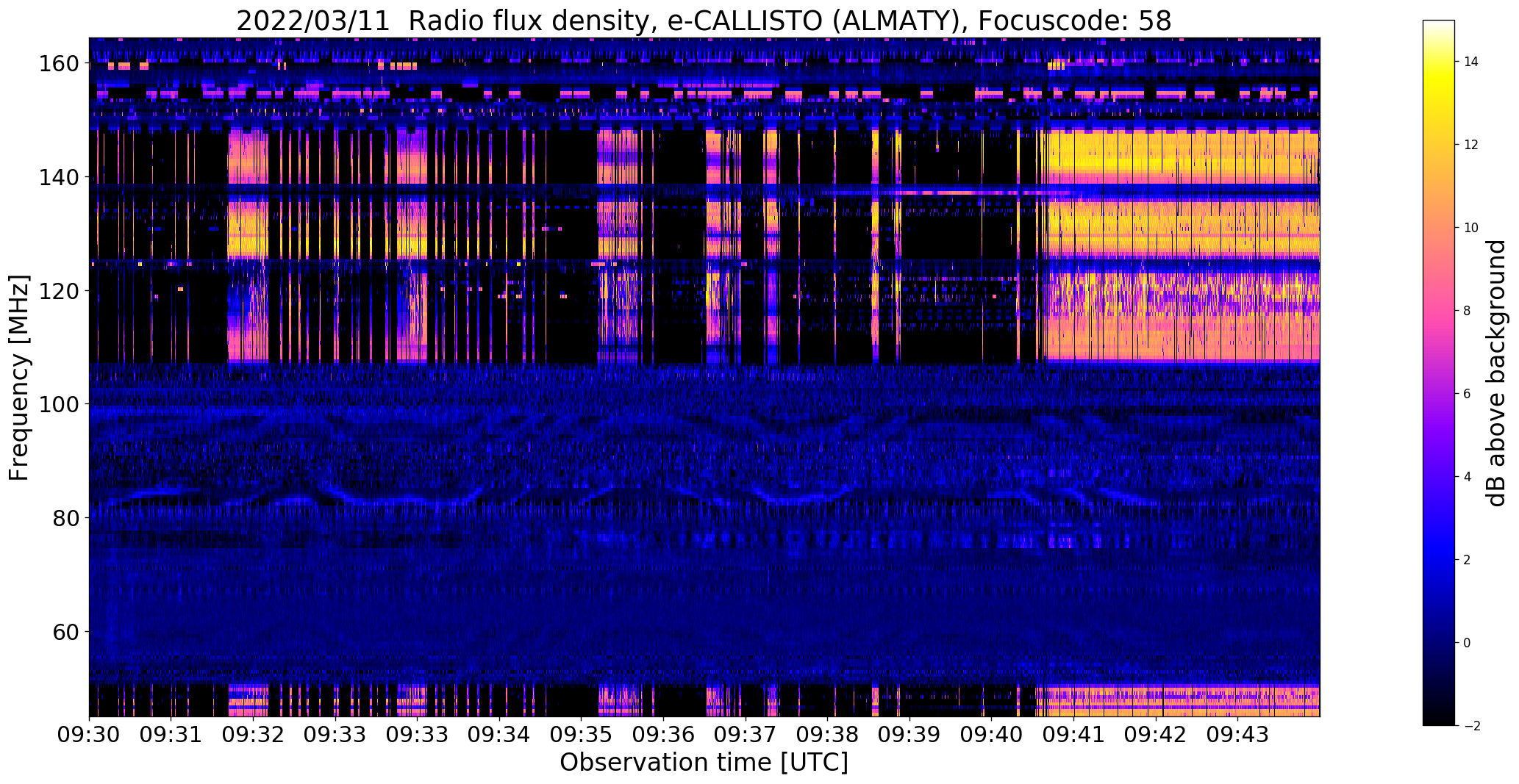Viewport: 1519px width, 784px height.
Task: Click the 'dB above background' colorbar label
Action: [x=1495, y=373]
